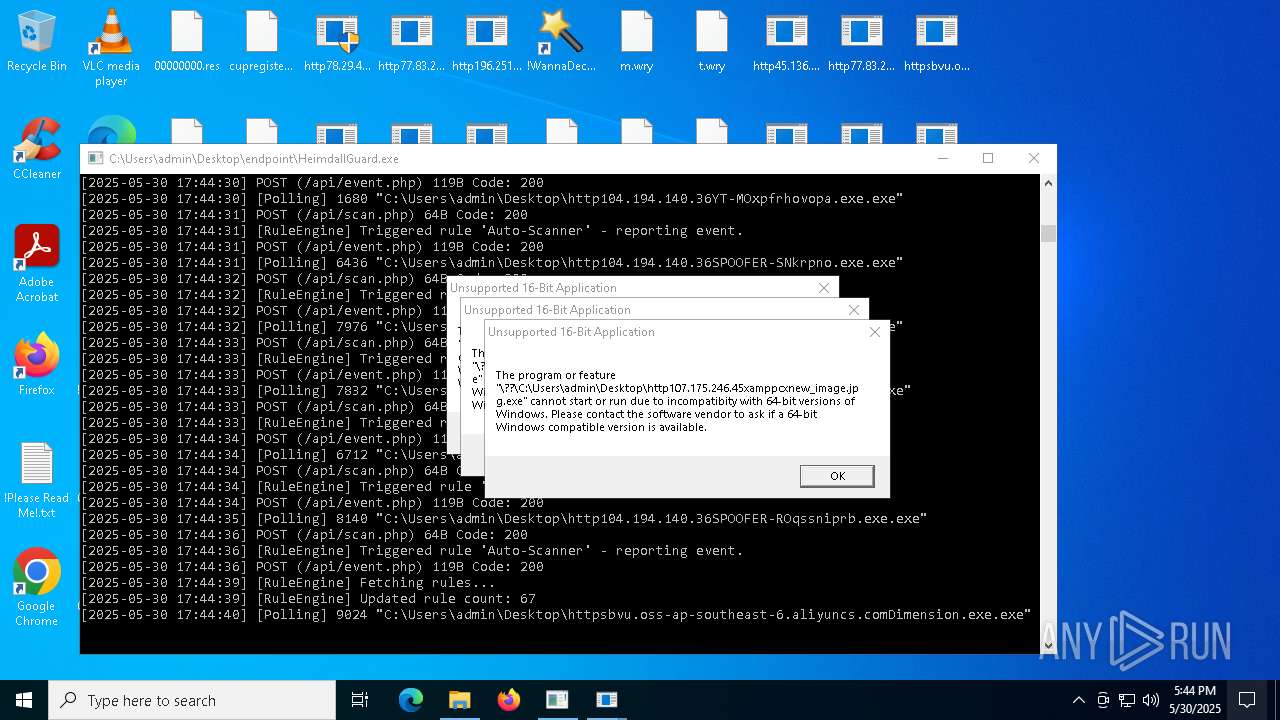Select the t.wry file icon
Screen dimensions: 1280x720
click(x=711, y=42)
